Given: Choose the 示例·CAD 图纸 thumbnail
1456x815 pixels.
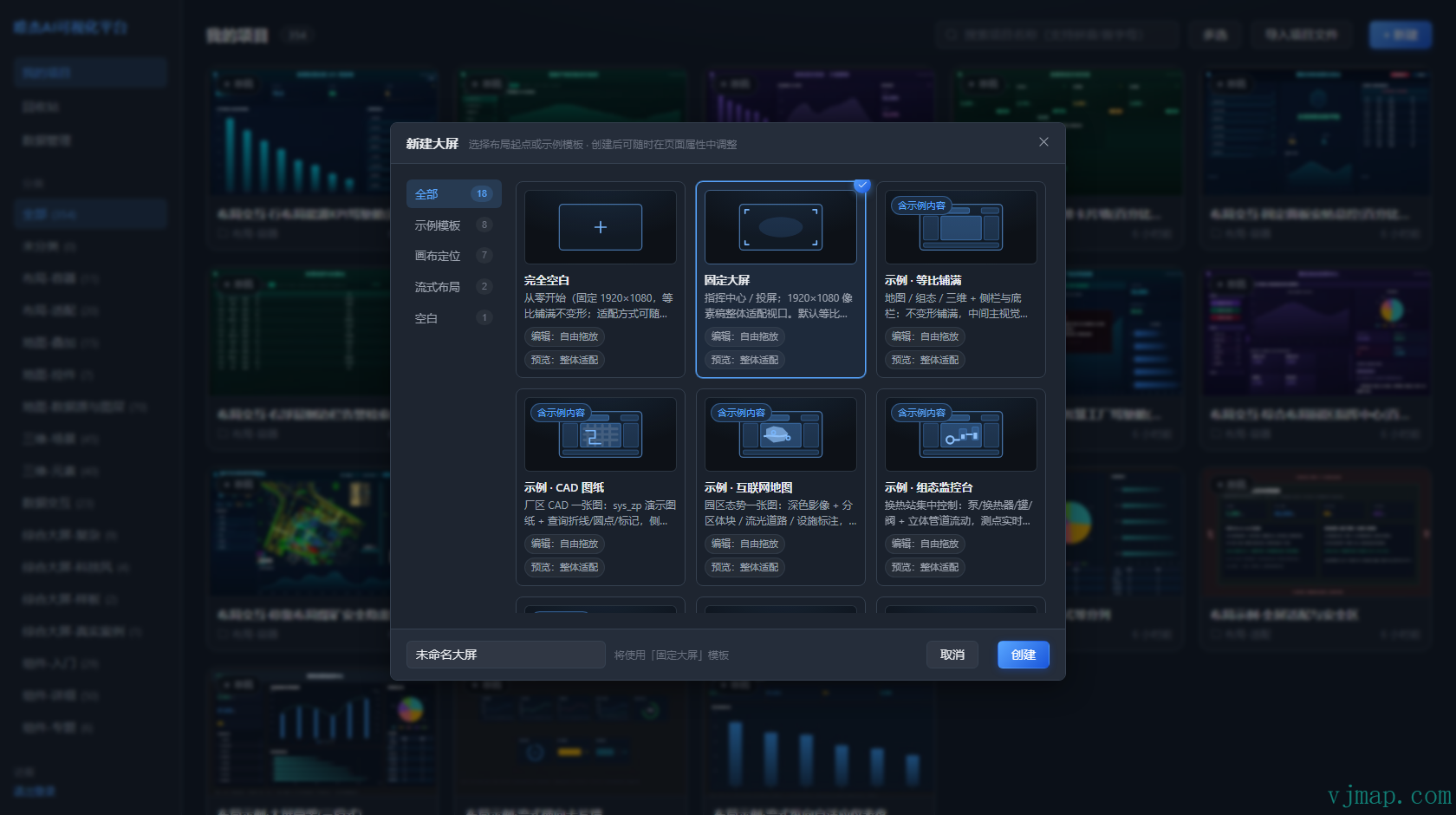Looking at the screenshot, I should [601, 434].
